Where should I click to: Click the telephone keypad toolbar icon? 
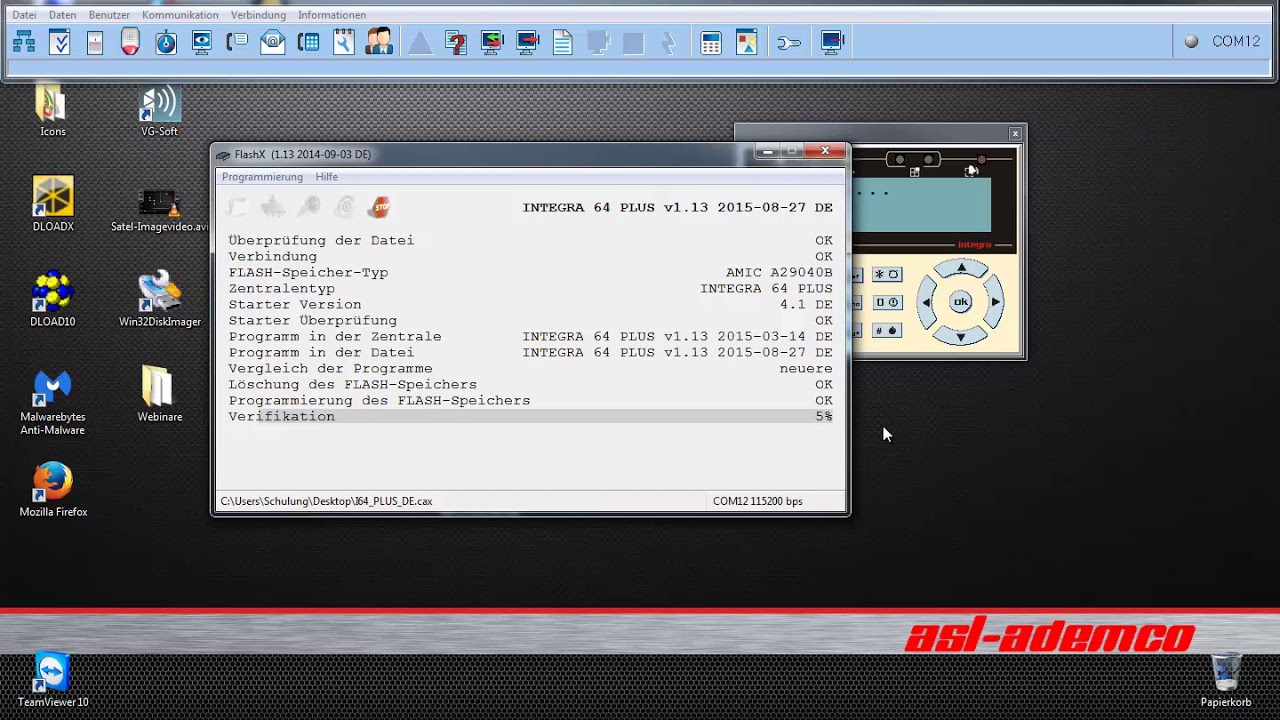(309, 42)
